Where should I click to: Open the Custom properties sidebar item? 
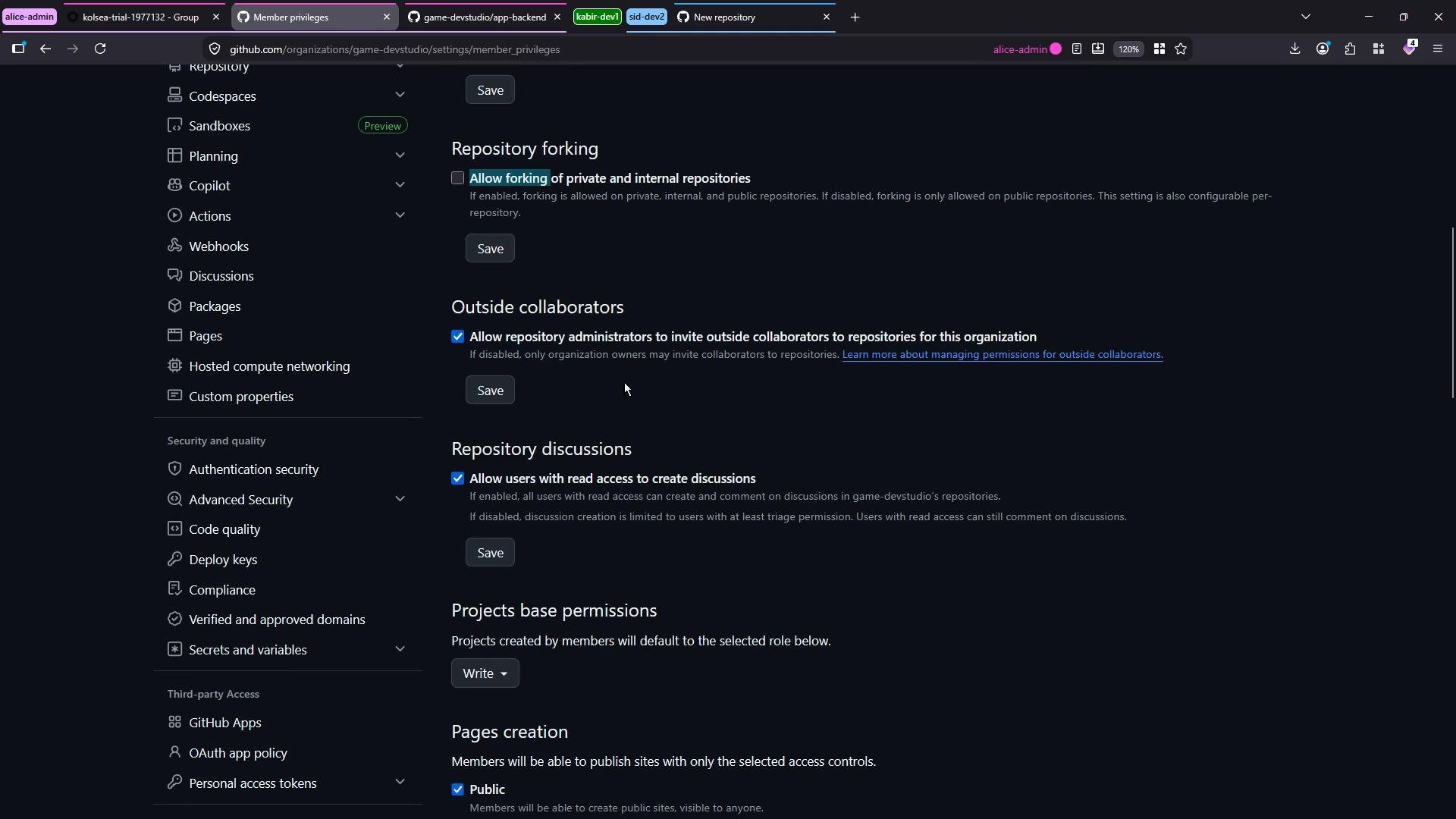point(240,397)
